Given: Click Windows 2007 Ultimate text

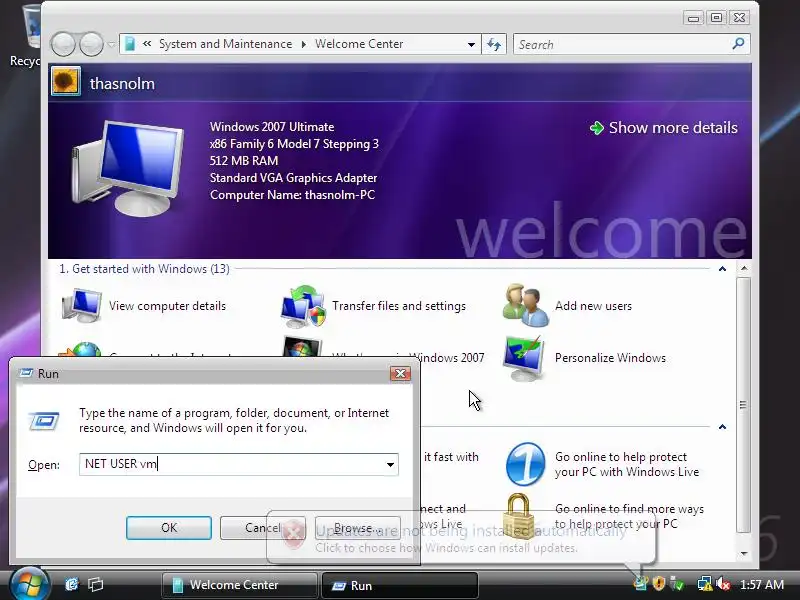Looking at the screenshot, I should (x=272, y=127).
